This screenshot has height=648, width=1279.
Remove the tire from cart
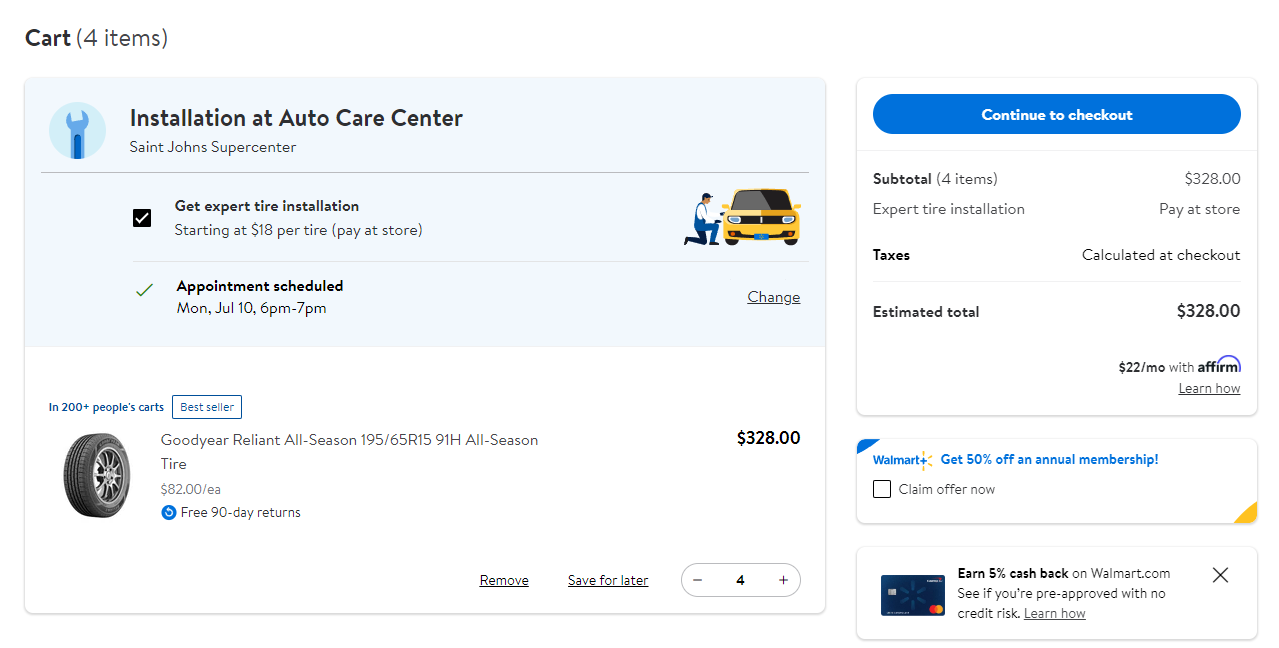pyautogui.click(x=503, y=580)
